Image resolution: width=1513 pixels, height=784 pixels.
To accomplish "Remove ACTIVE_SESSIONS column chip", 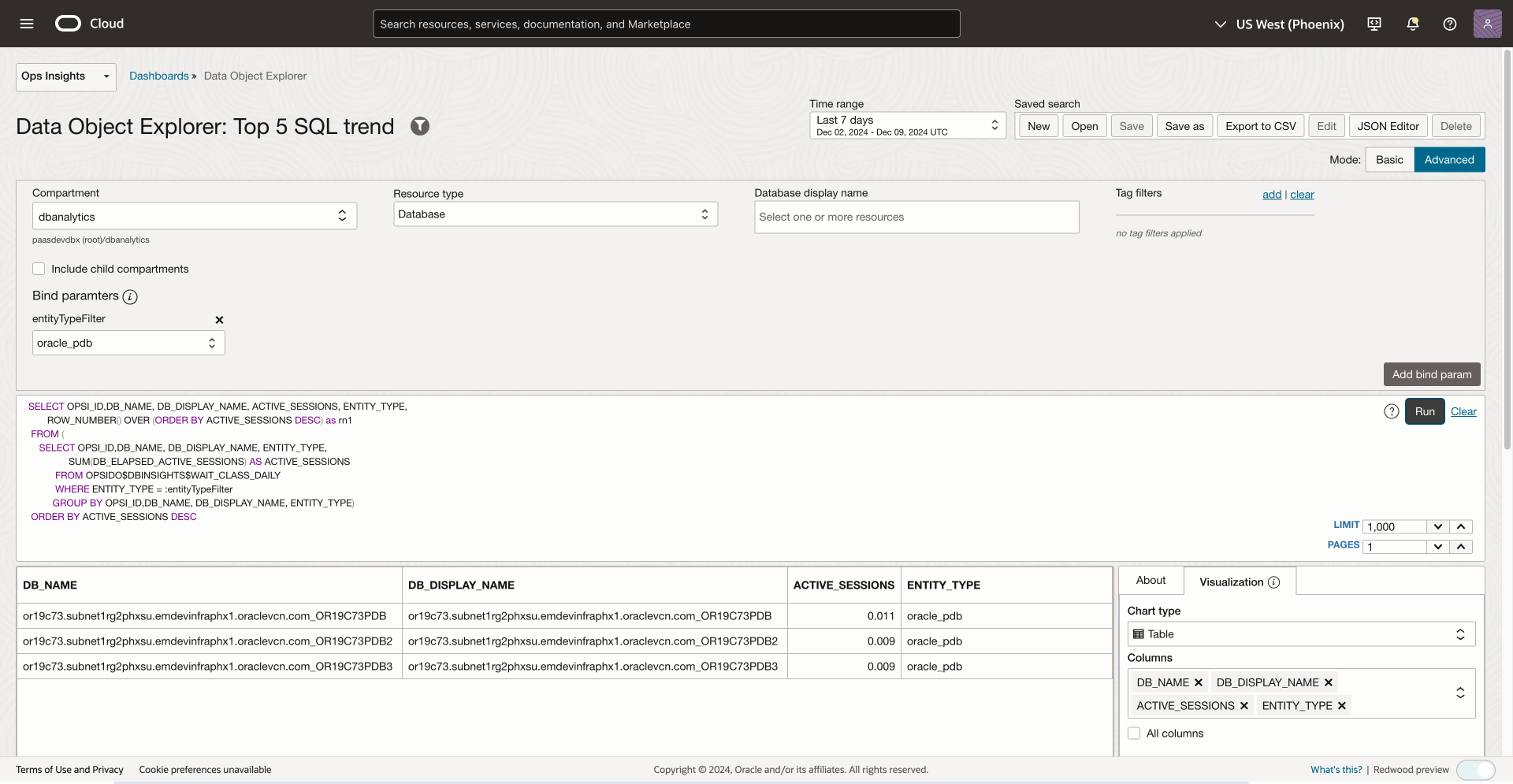I will point(1244,706).
